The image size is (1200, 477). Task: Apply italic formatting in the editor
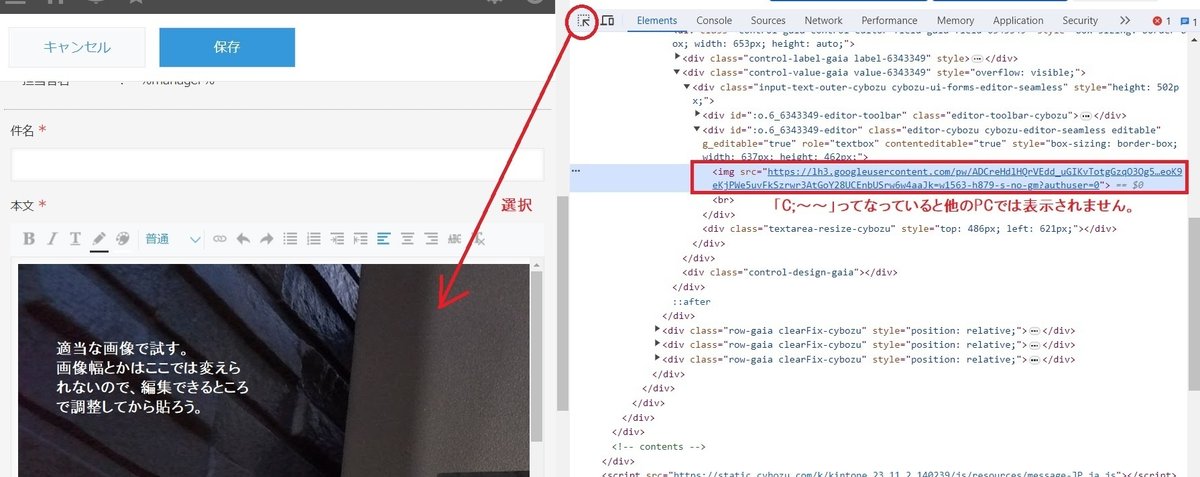[51, 239]
